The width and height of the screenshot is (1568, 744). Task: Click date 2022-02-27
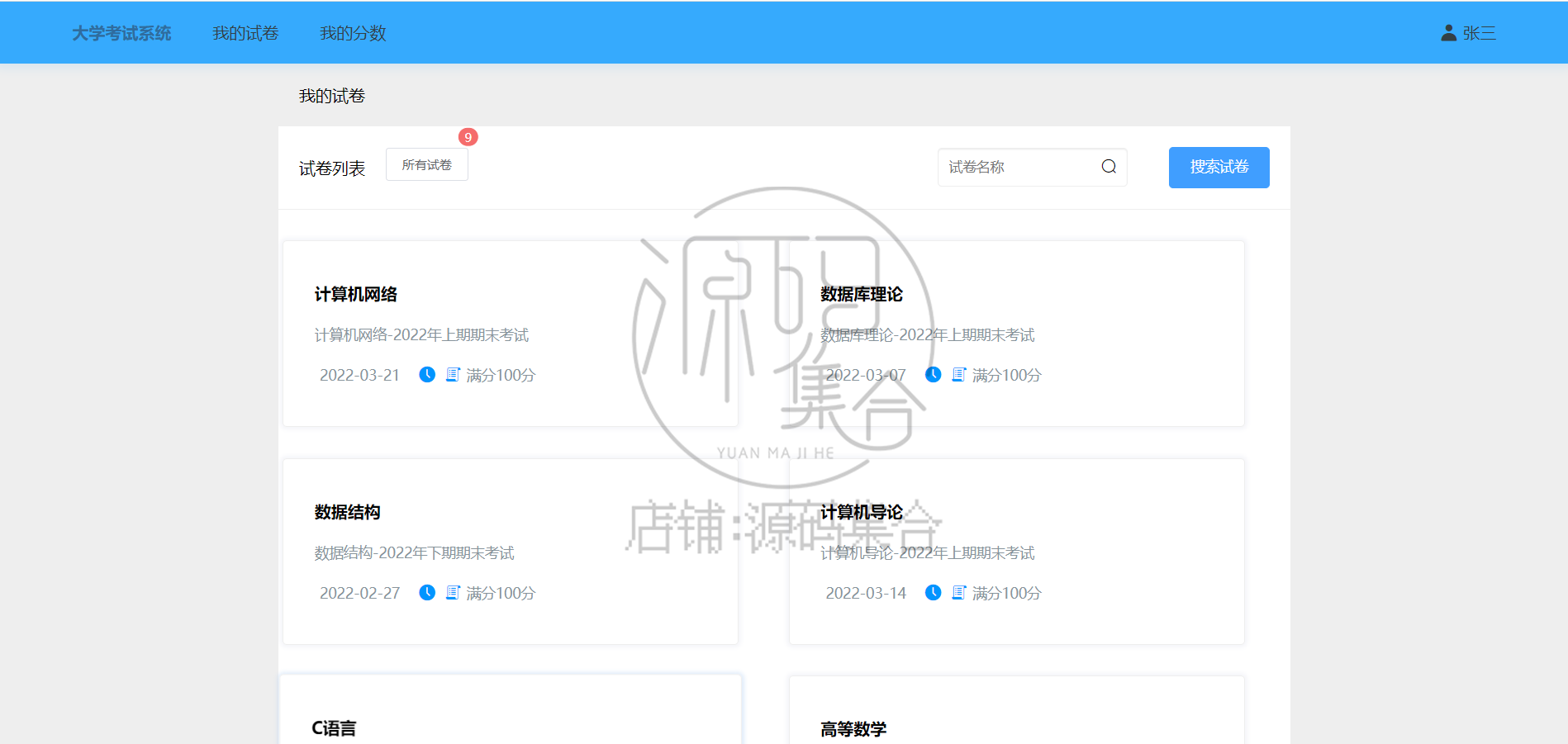point(359,593)
